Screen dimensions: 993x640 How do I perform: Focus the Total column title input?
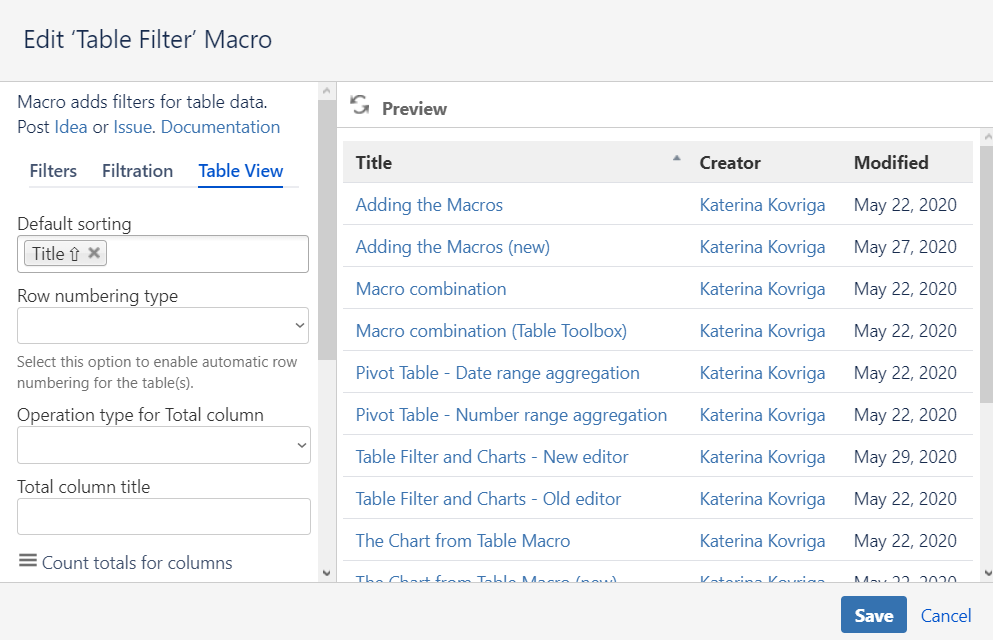(x=164, y=517)
